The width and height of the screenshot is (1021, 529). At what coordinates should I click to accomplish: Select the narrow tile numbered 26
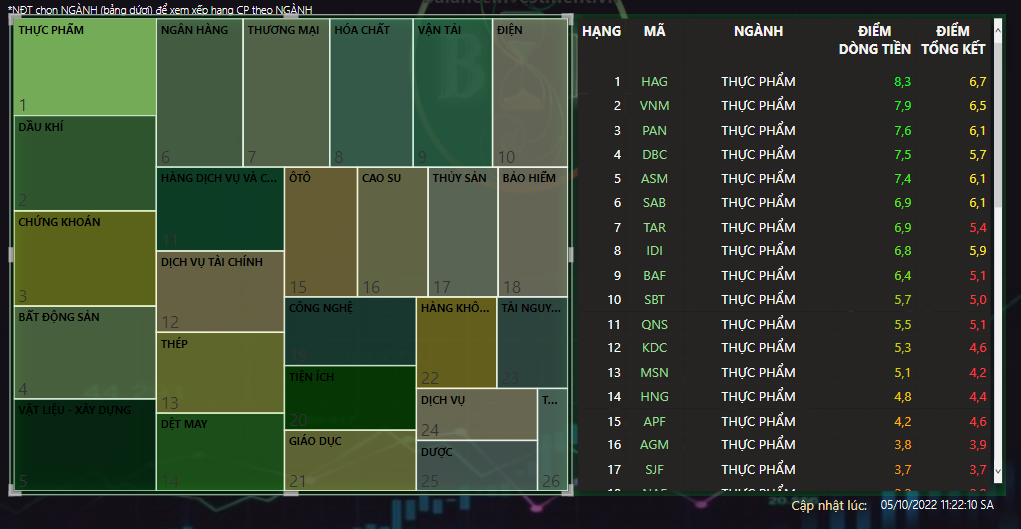click(553, 439)
